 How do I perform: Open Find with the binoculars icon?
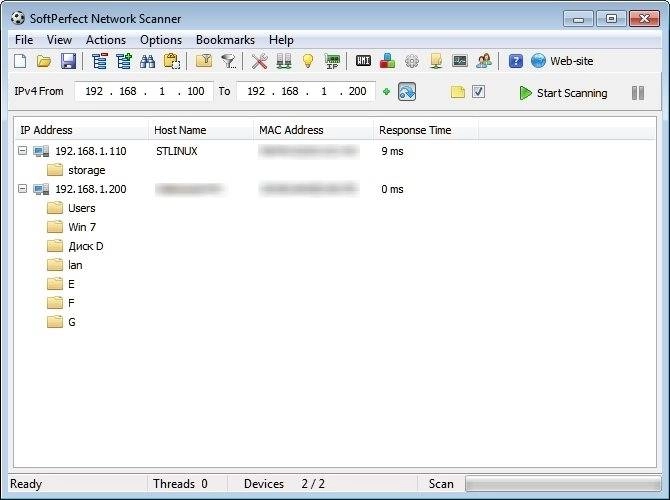pos(147,61)
